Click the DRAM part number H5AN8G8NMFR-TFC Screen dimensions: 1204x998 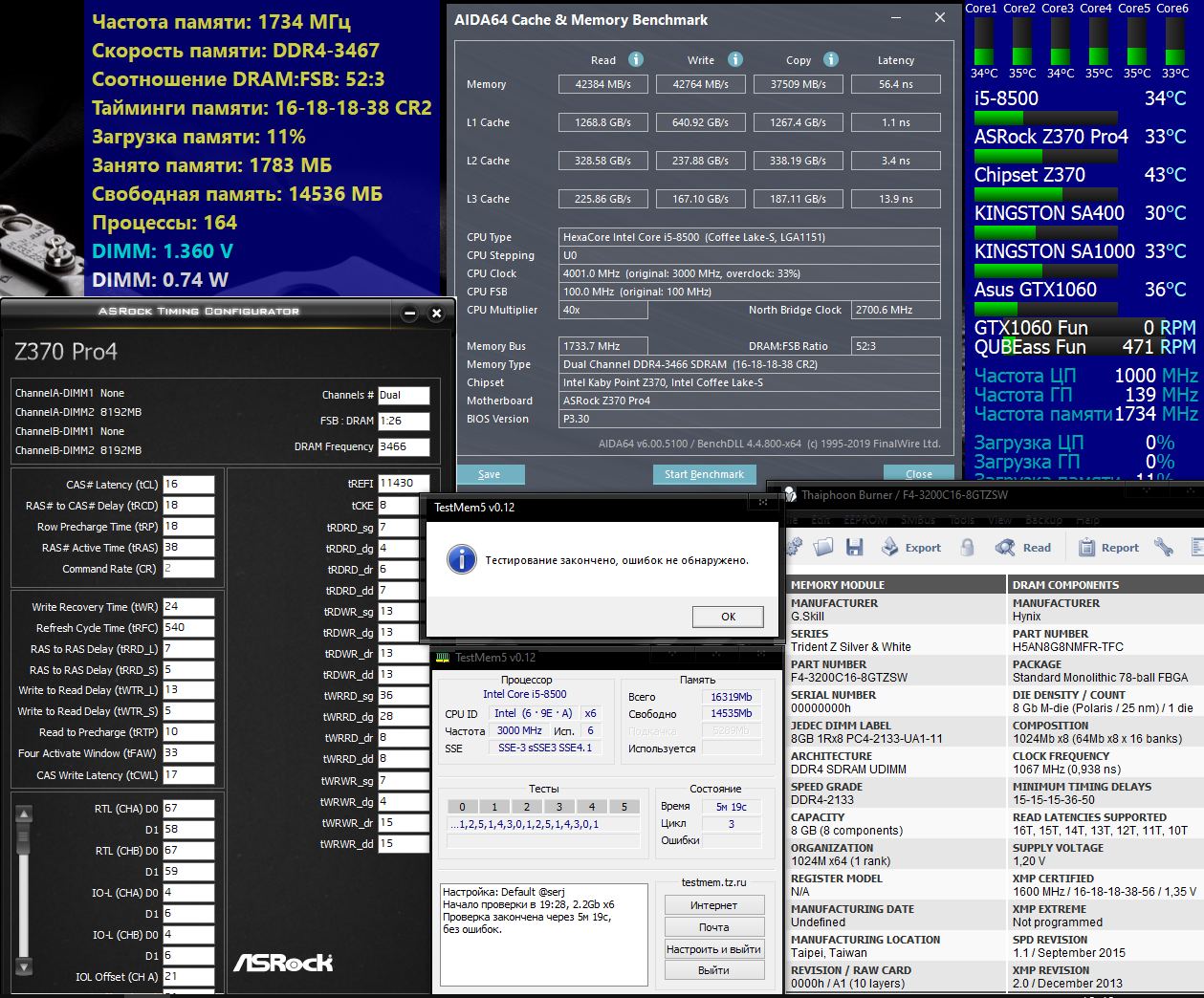(x=1068, y=647)
